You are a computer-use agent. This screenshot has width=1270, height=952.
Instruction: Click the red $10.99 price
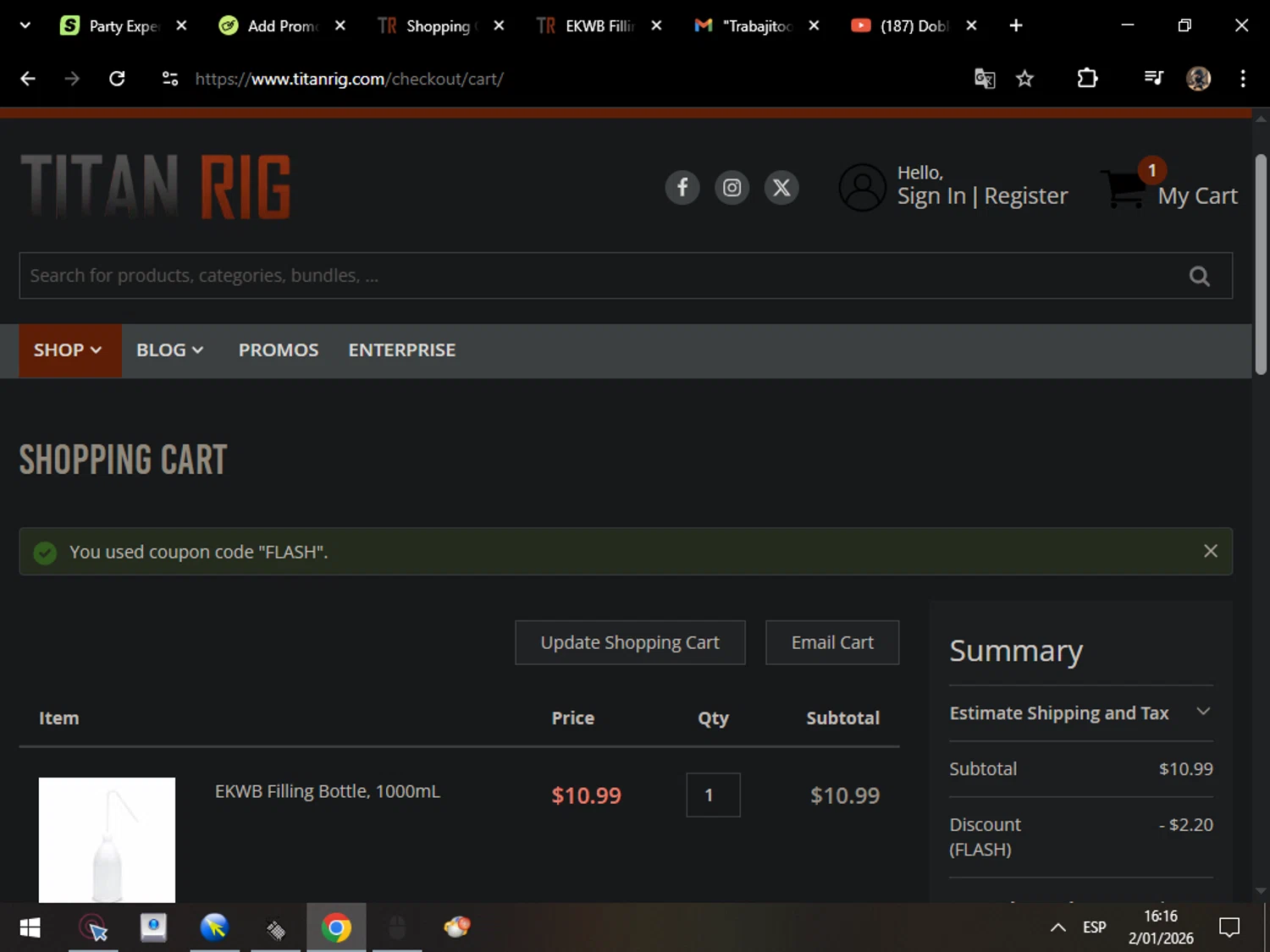pos(586,795)
